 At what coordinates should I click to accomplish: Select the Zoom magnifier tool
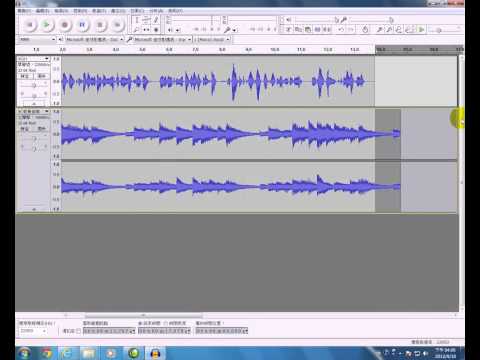click(137, 30)
